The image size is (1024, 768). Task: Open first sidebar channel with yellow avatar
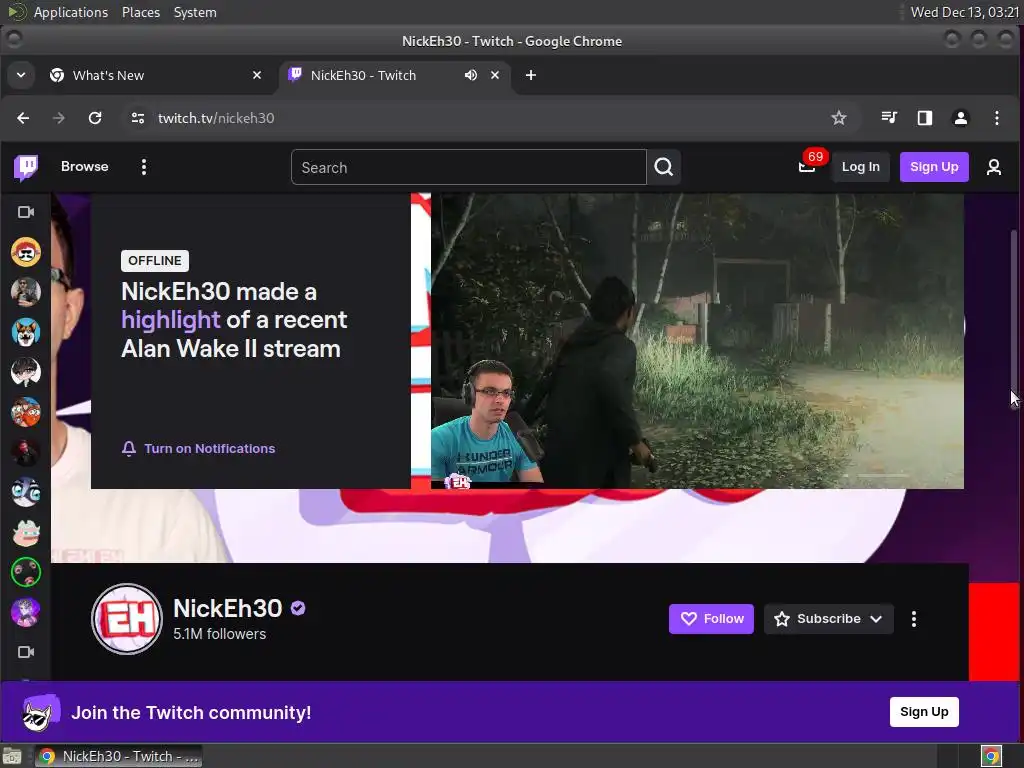(x=25, y=252)
